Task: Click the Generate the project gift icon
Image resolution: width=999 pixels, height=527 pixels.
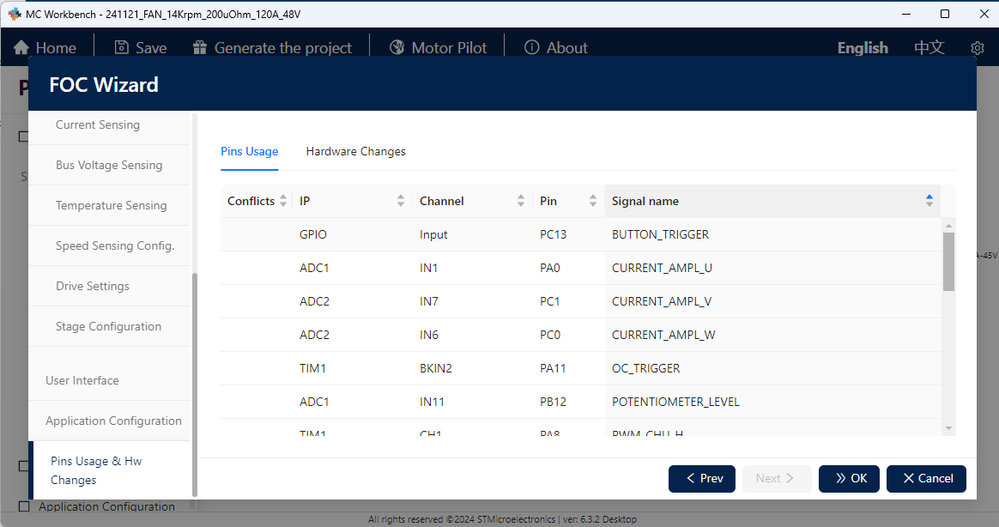Action: point(200,48)
